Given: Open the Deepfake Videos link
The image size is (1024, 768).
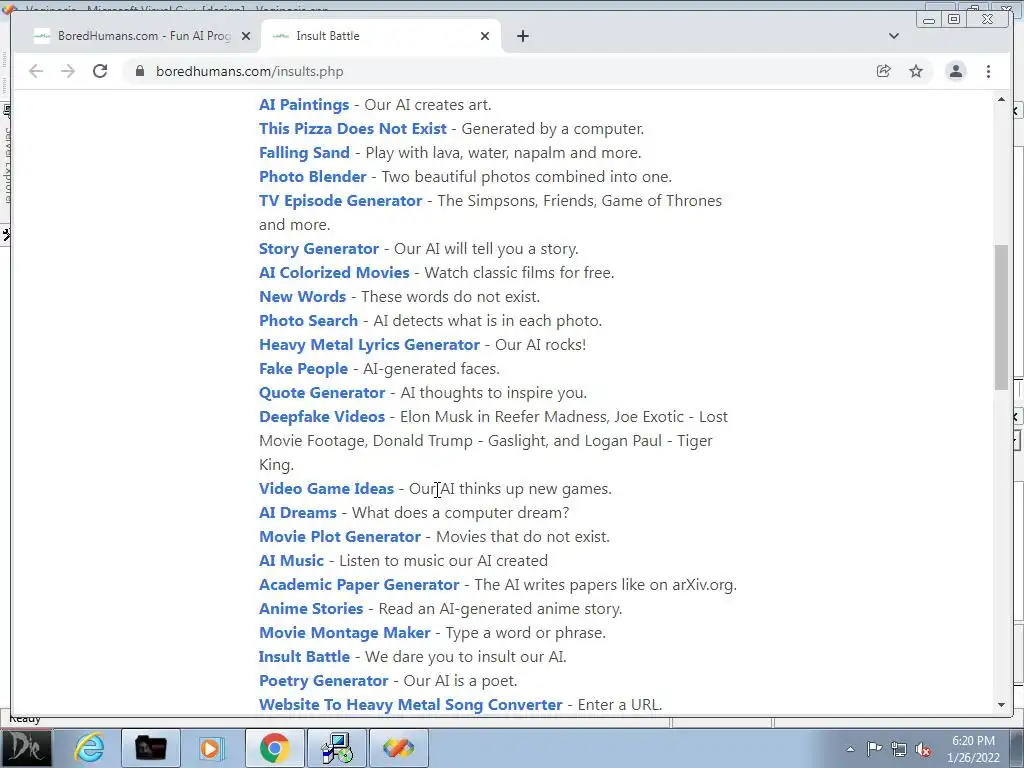Looking at the screenshot, I should click(x=322, y=417).
